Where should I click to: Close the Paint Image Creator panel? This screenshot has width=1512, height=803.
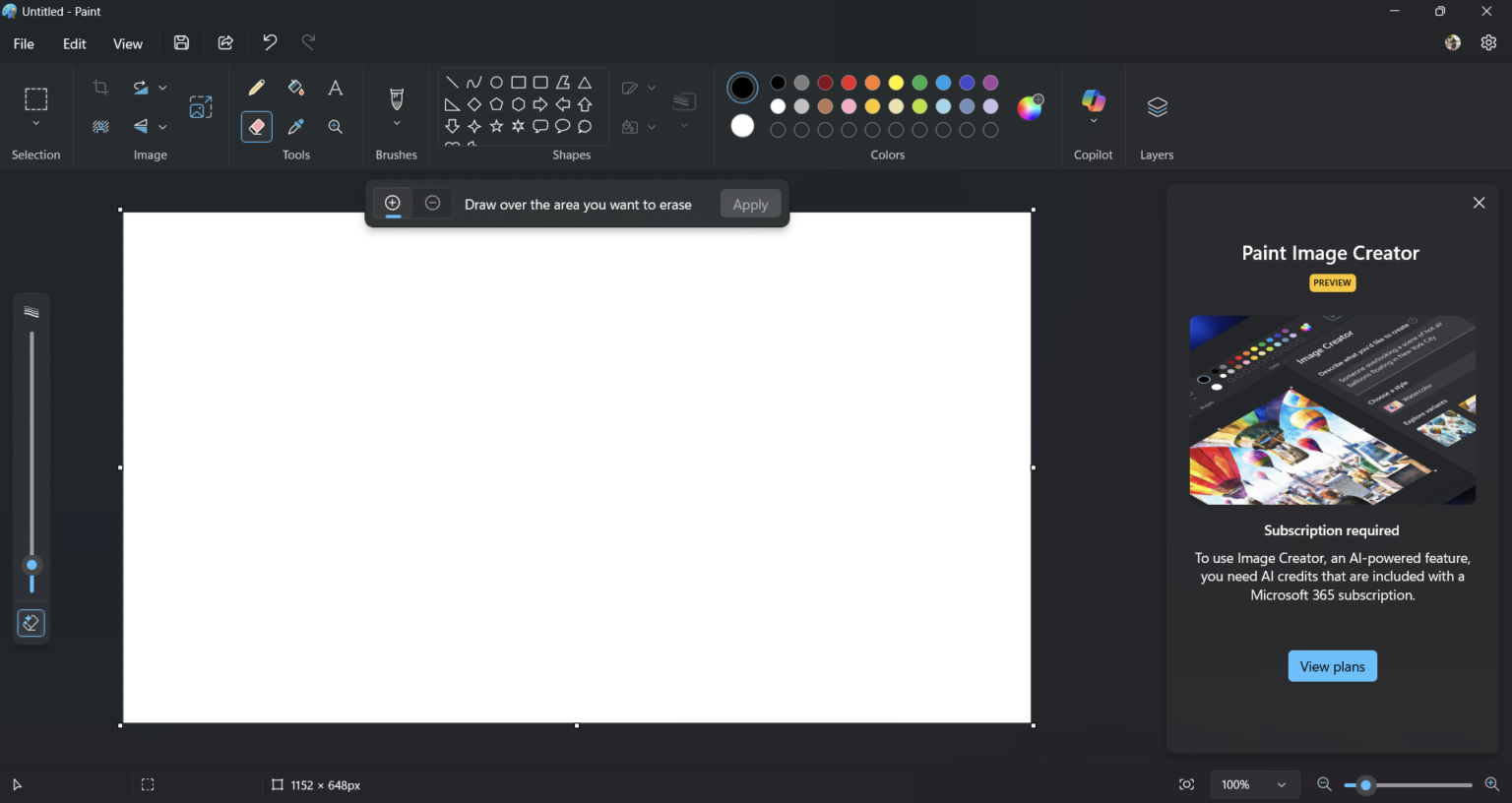[1479, 202]
